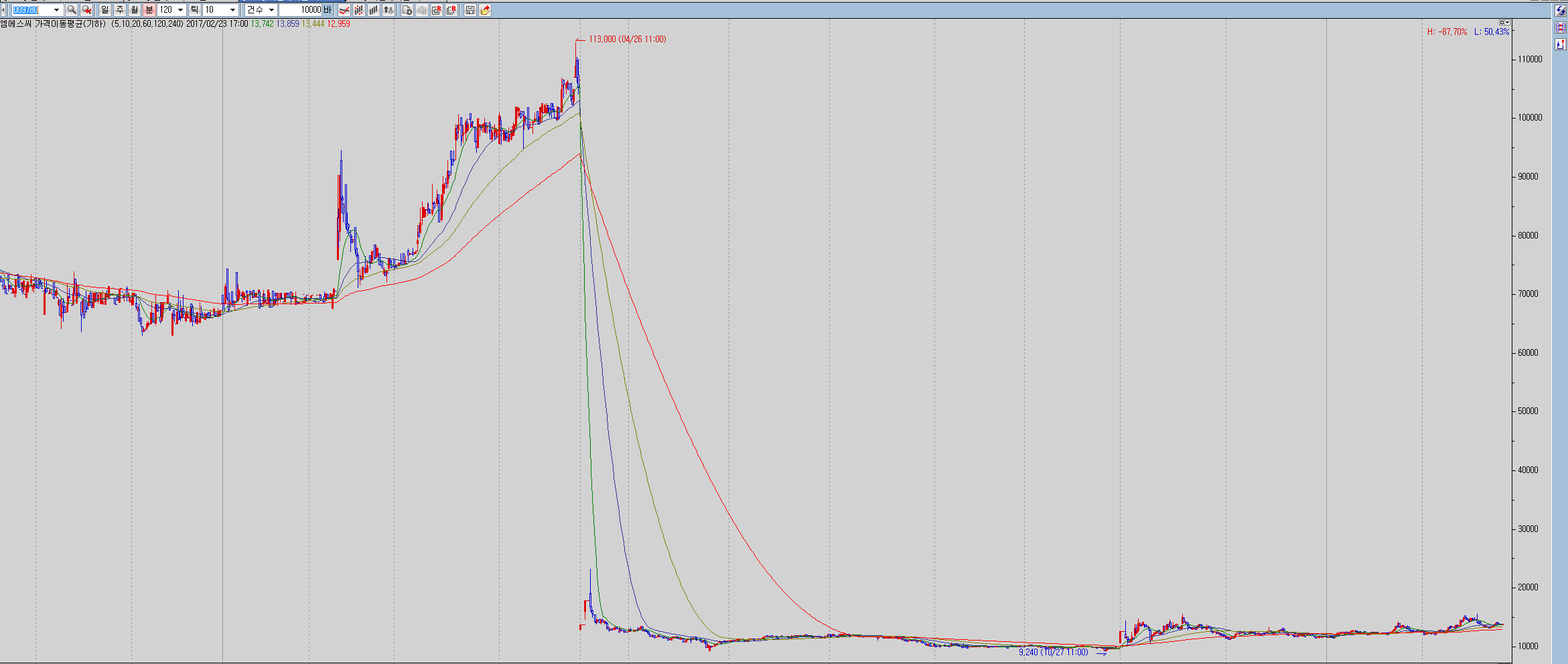The width and height of the screenshot is (1568, 664).
Task: Switch to 월 (monthly) chart period
Action: [134, 10]
